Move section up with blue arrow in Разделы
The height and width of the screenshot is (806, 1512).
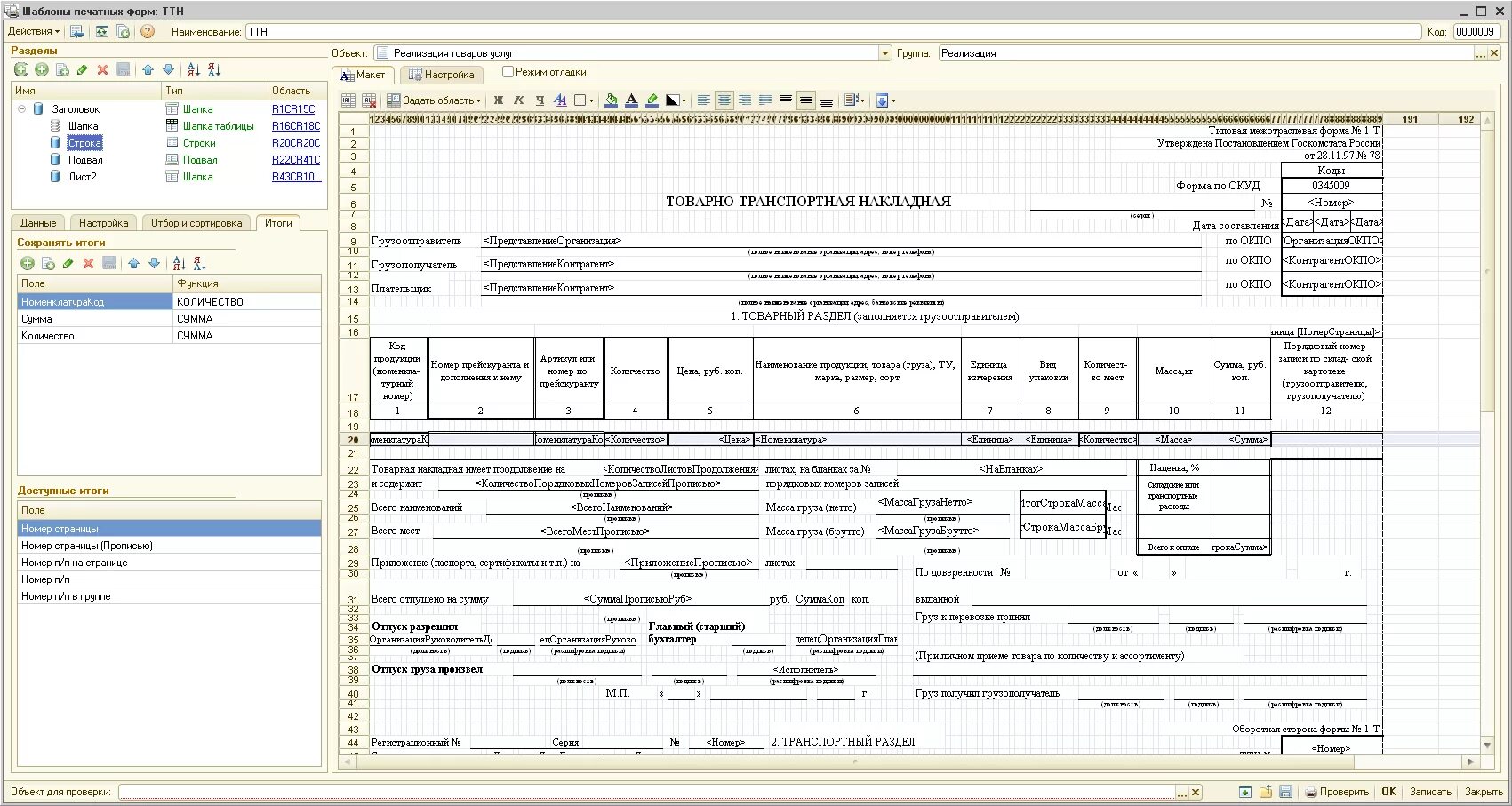pos(148,69)
